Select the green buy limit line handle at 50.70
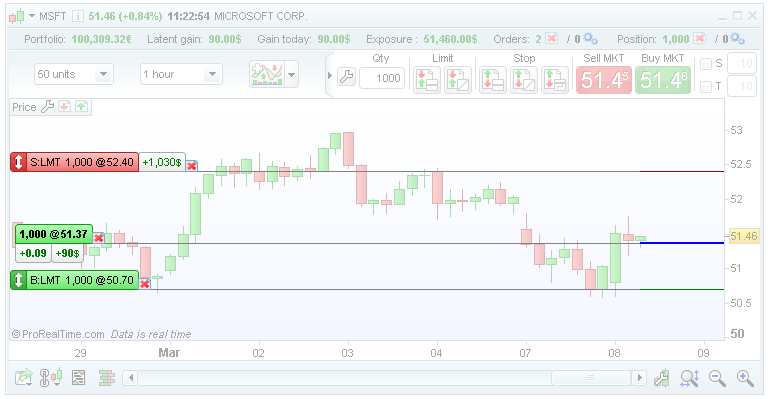The image size is (770, 399). point(682,290)
